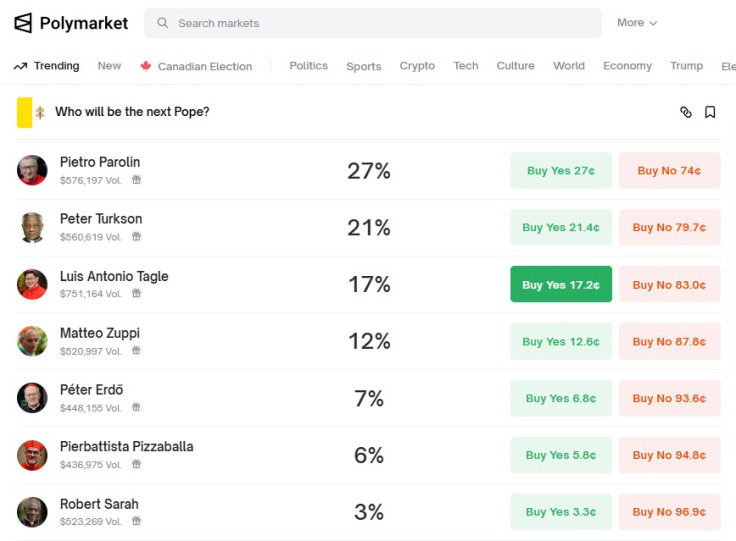This screenshot has height=541, width=736.
Task: Buy No 79.7¢ for Peter Turkson
Action: point(669,228)
